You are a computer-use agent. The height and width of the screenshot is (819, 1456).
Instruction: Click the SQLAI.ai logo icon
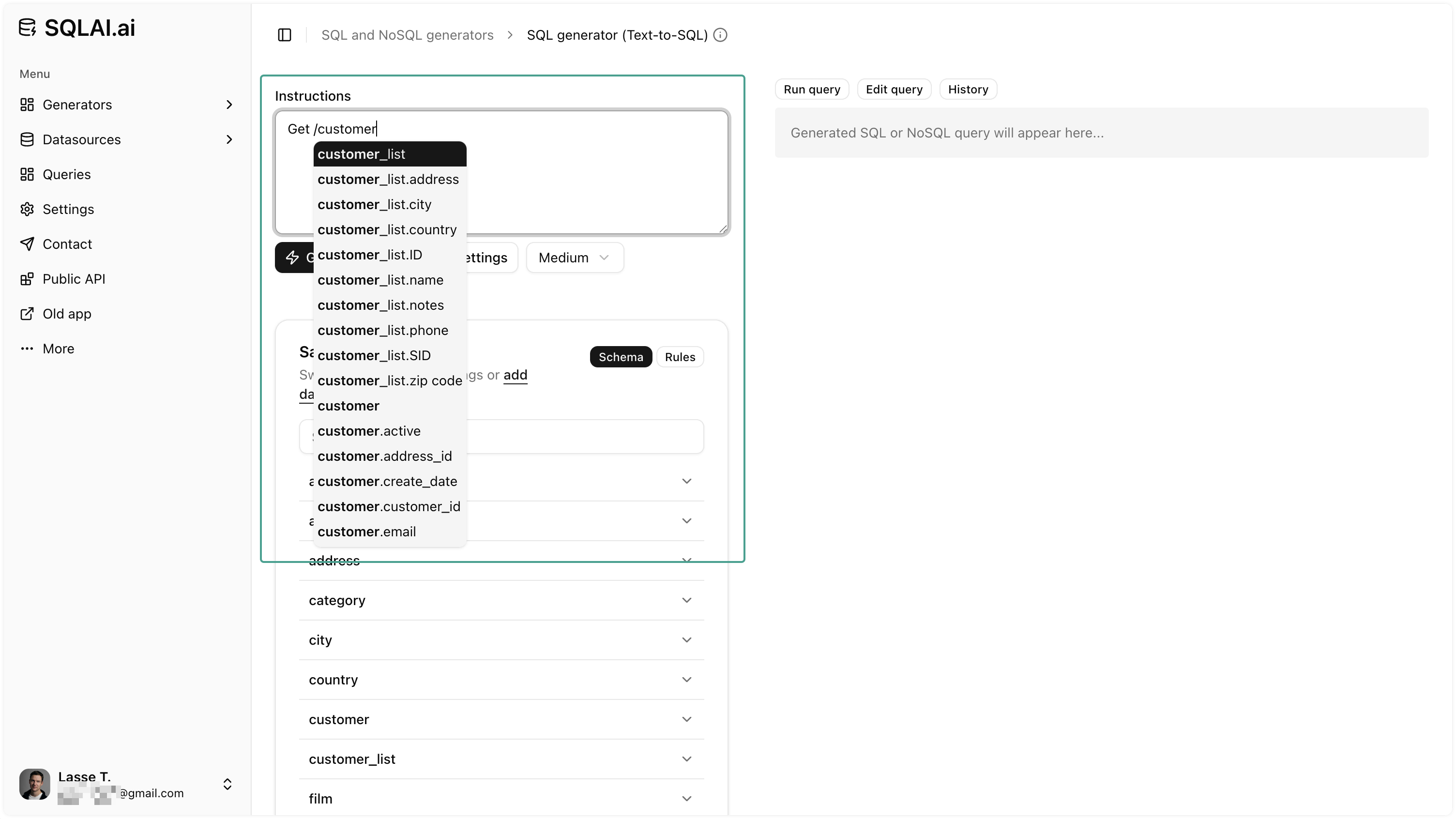click(28, 27)
